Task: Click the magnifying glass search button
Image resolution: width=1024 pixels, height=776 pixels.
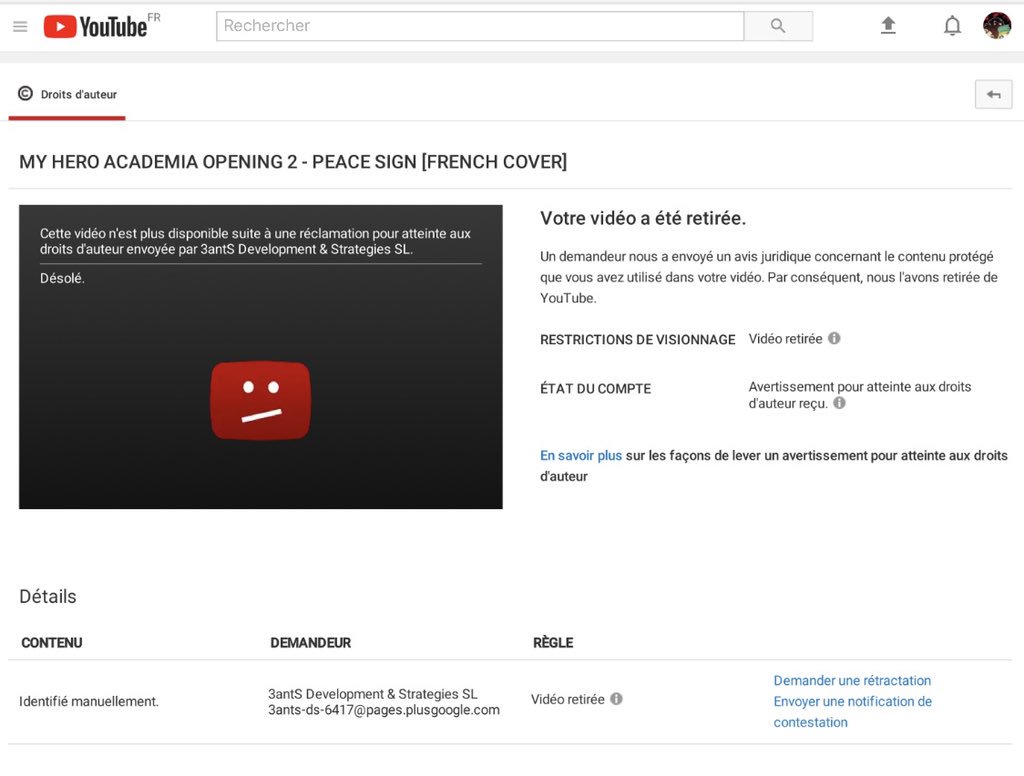Action: click(x=778, y=25)
